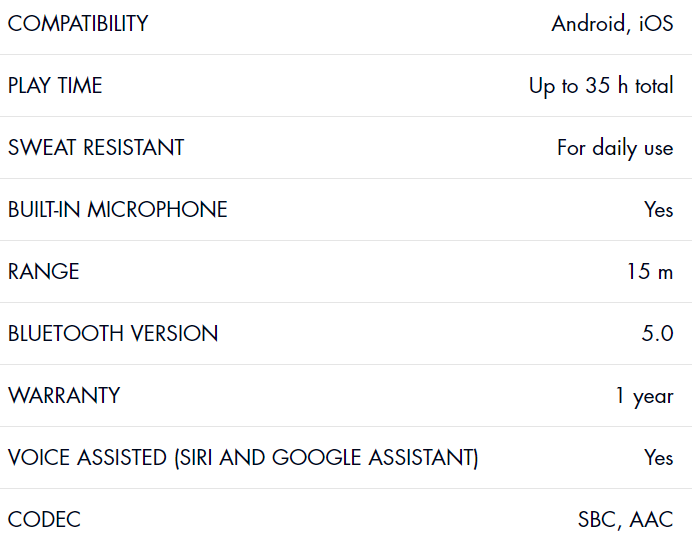Click the CODEC label

point(44,519)
